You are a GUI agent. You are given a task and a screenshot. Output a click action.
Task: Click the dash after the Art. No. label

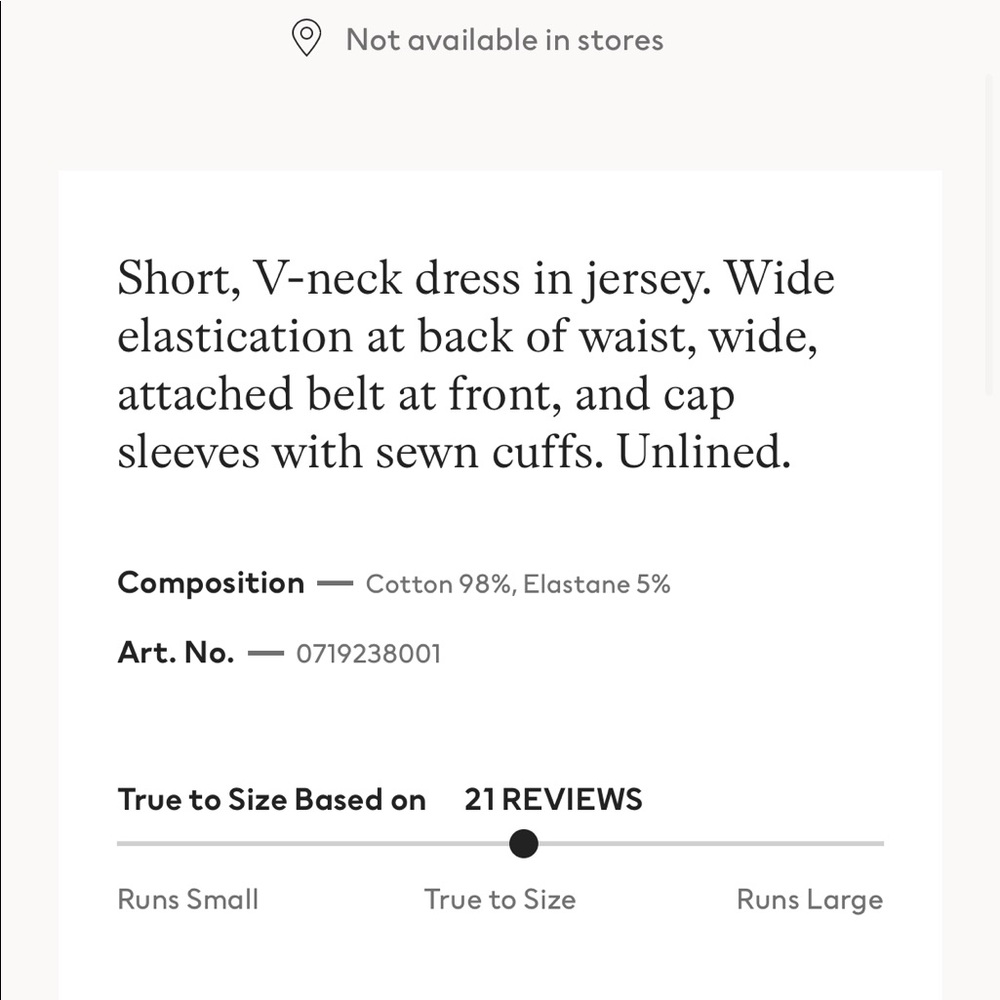tap(265, 653)
